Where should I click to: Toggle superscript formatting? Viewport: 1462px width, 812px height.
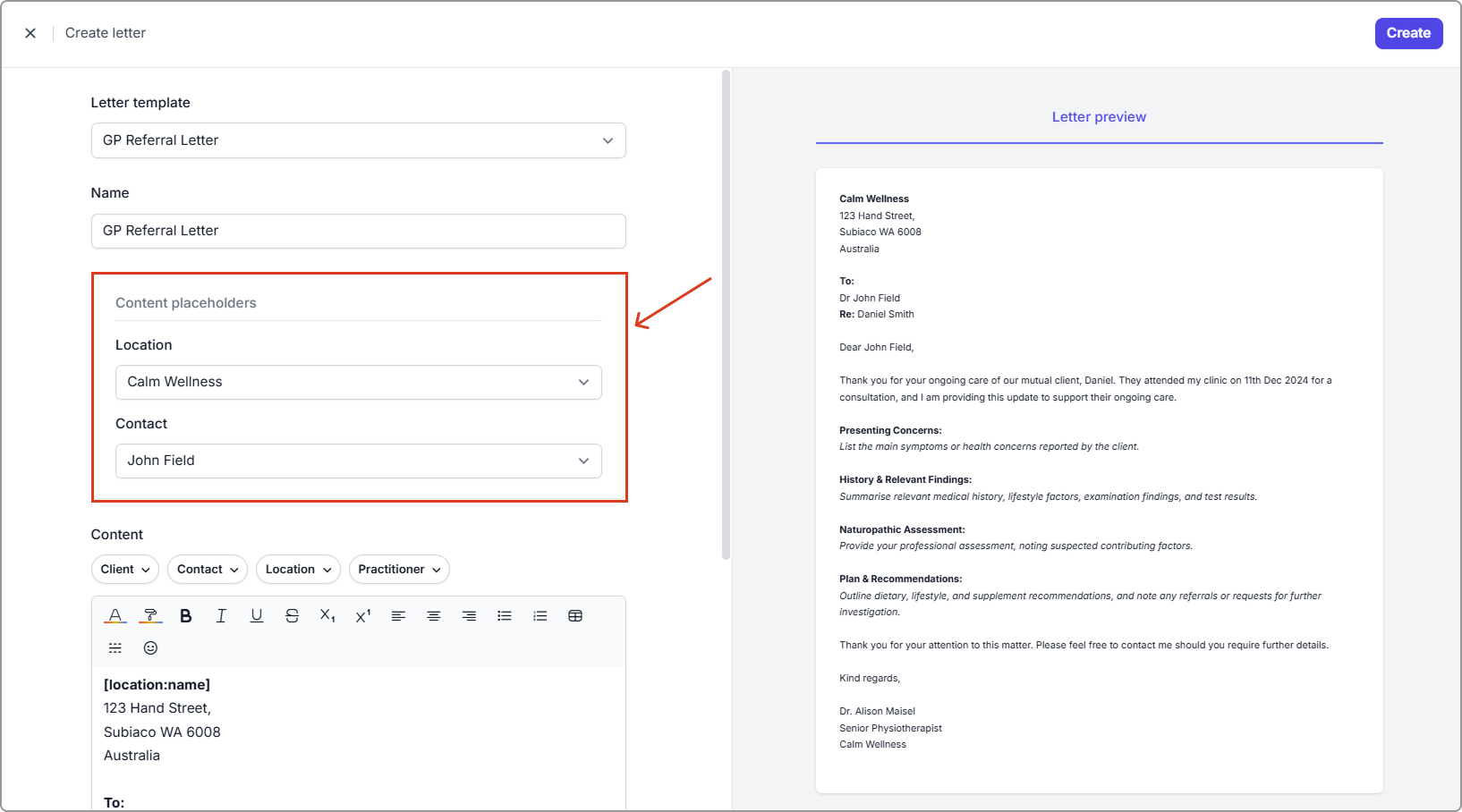point(363,616)
